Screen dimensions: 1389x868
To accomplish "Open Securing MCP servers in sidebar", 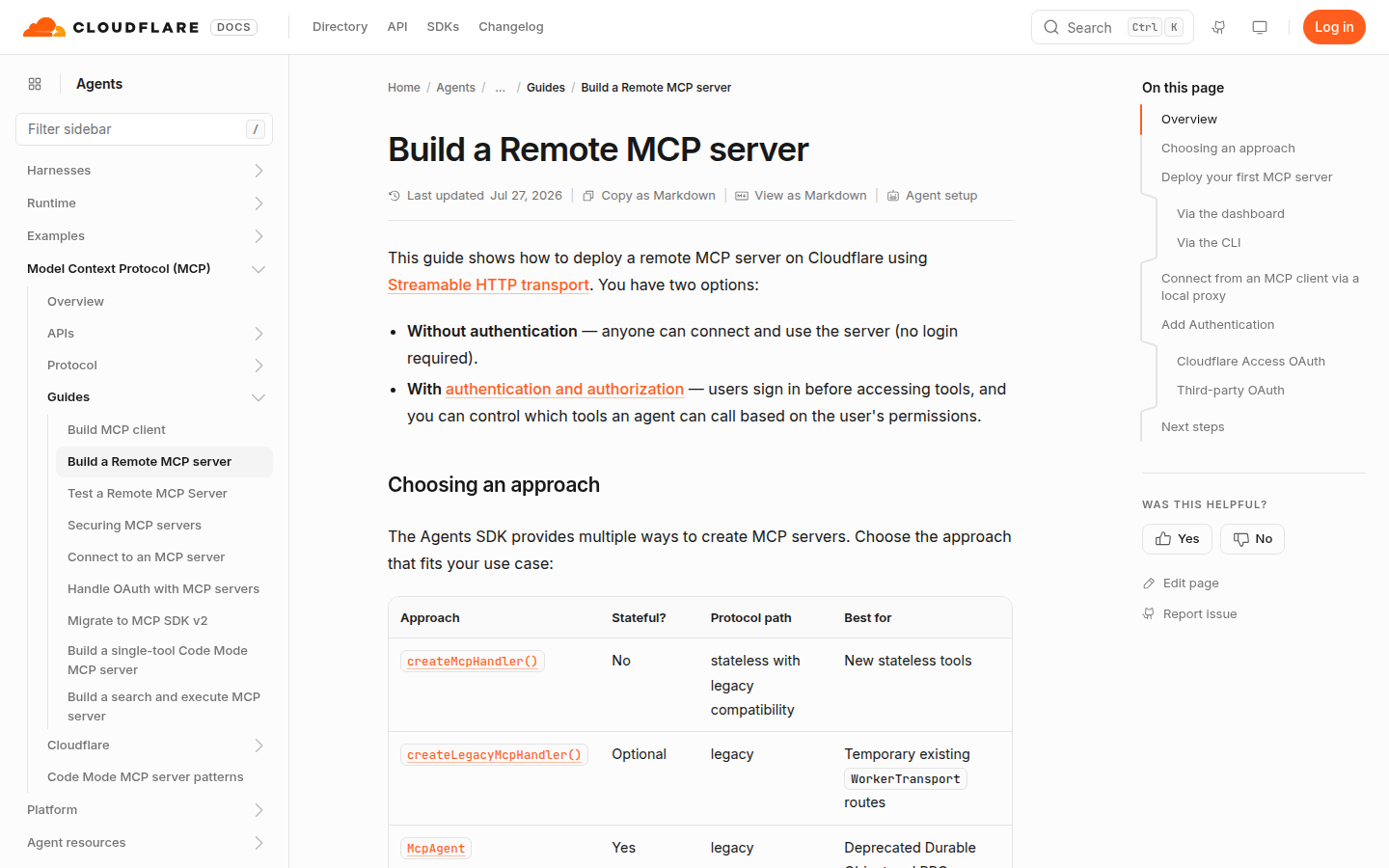I will (135, 526).
